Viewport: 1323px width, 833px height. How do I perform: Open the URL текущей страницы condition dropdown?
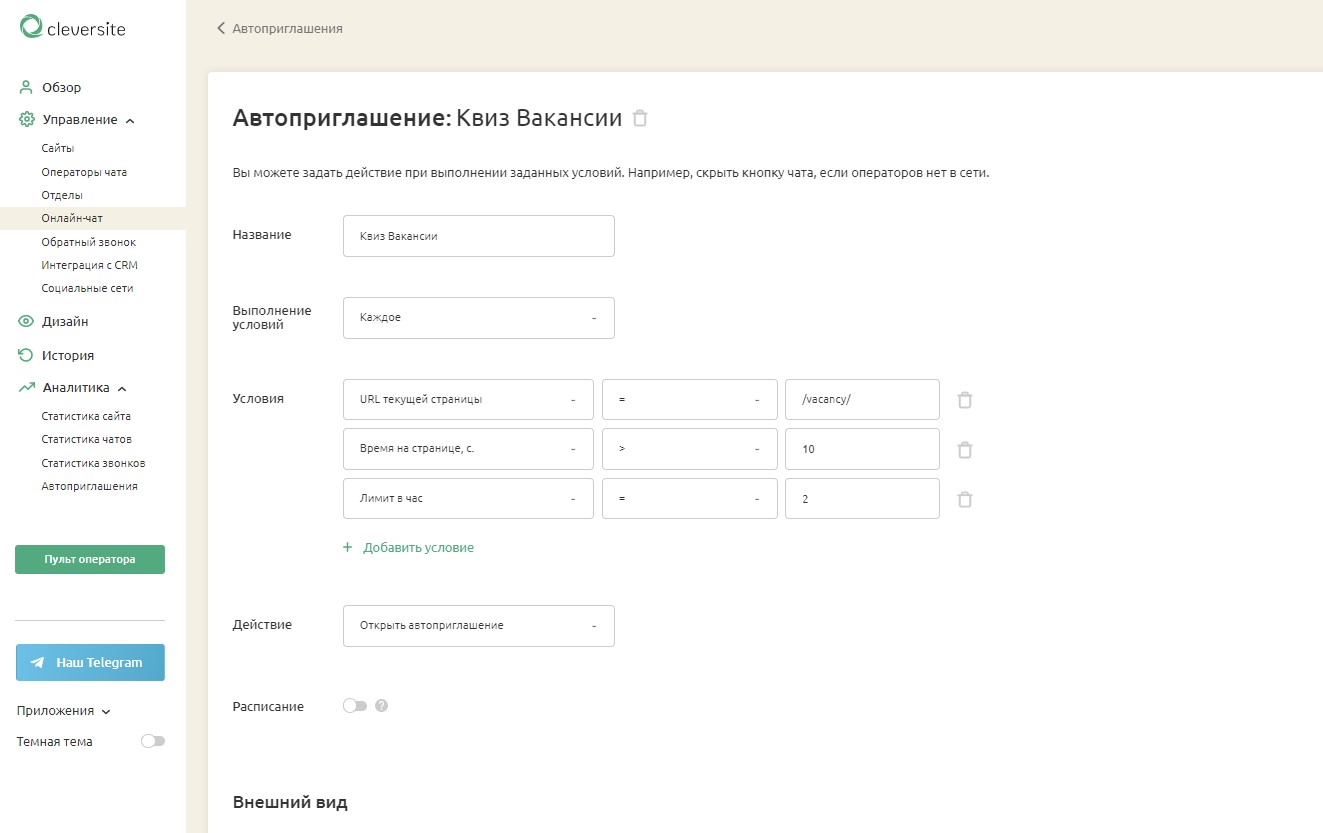(x=468, y=399)
